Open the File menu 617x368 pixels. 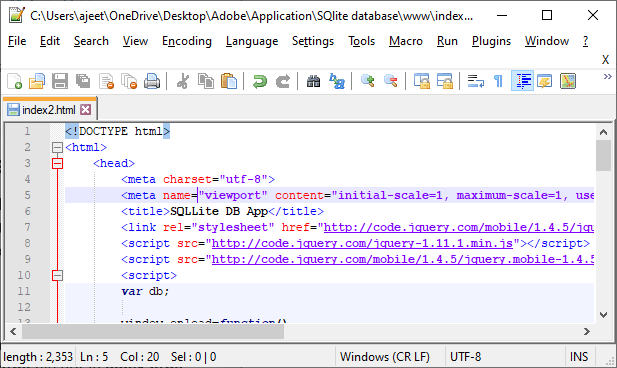tap(17, 41)
